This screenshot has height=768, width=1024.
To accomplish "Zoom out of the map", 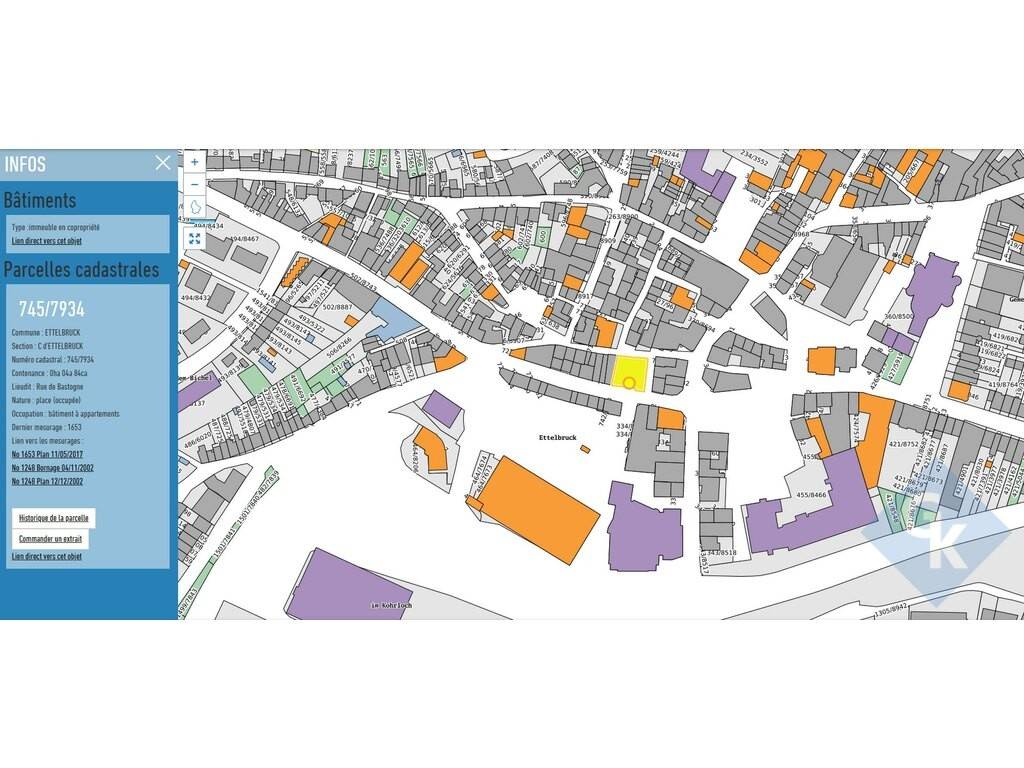I will click(194, 184).
